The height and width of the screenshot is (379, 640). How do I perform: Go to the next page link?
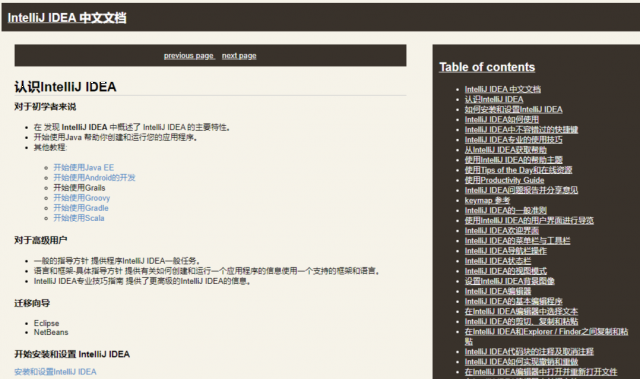click(x=239, y=55)
